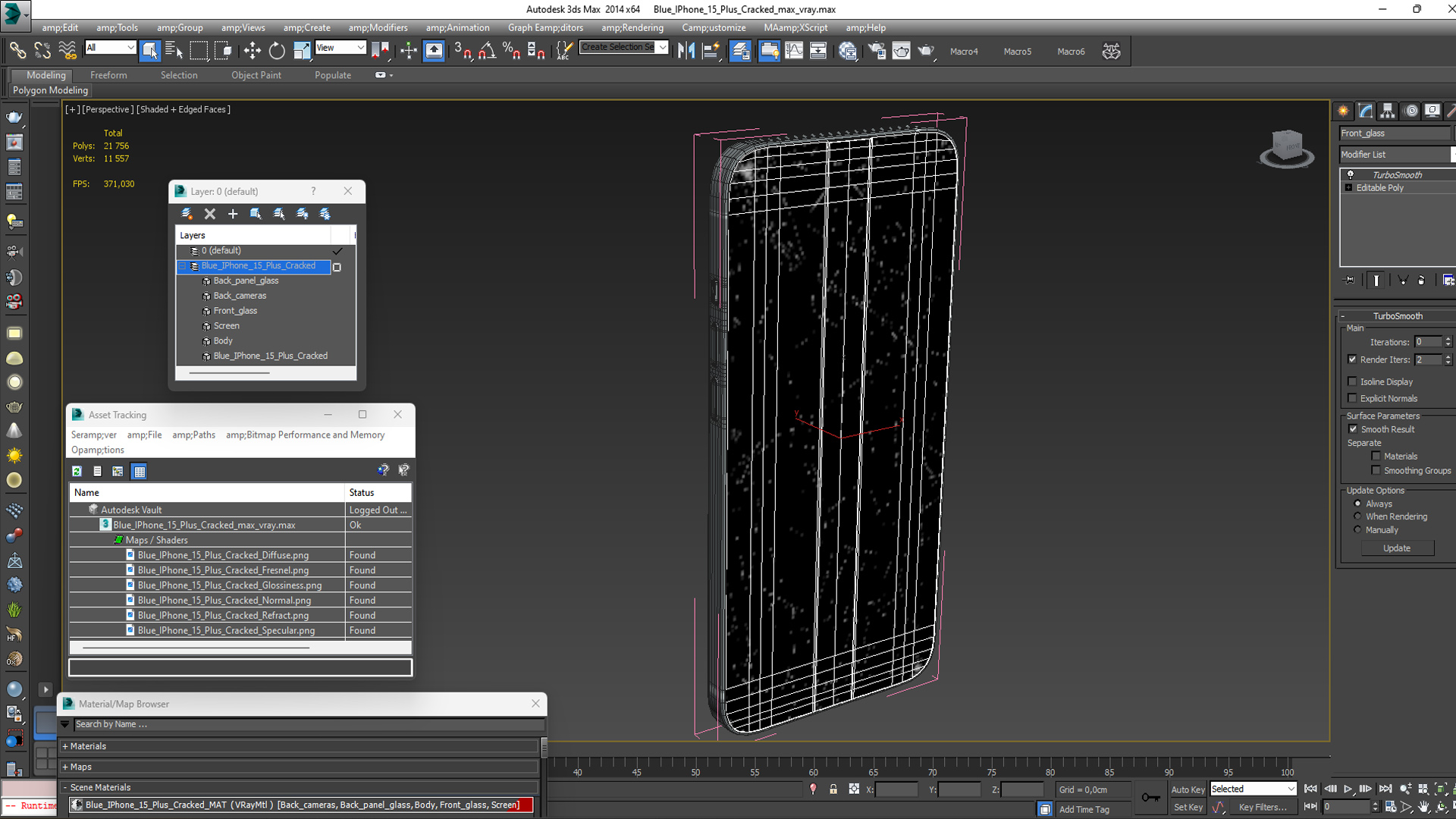Activate the Select Object tool
Screen dimensions: 1456x819
150,51
